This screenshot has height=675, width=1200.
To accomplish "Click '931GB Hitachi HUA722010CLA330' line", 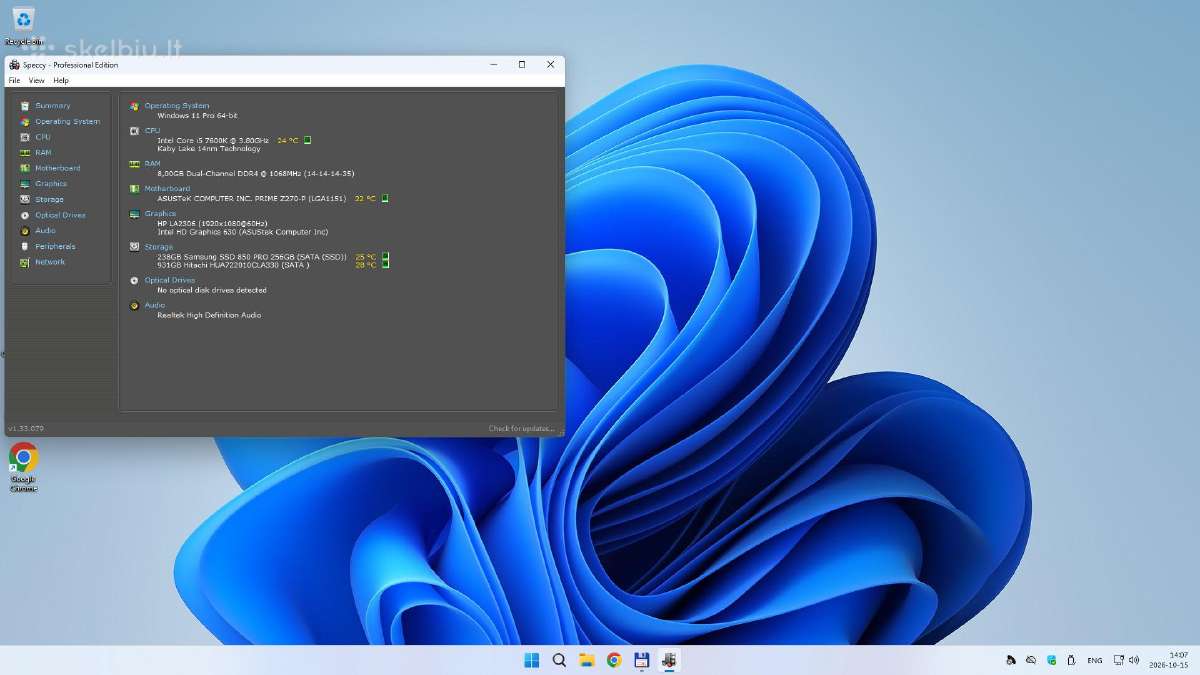I will coord(233,265).
